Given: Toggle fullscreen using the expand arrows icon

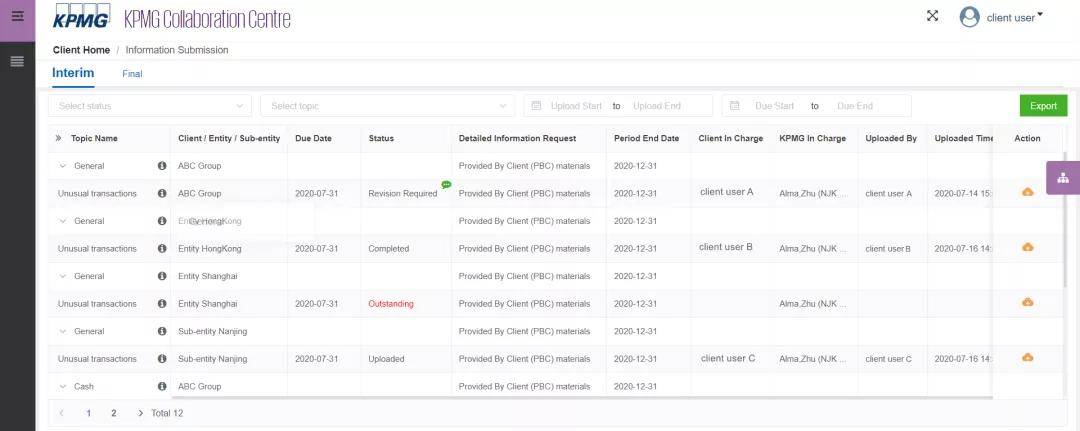Looking at the screenshot, I should tap(932, 16).
